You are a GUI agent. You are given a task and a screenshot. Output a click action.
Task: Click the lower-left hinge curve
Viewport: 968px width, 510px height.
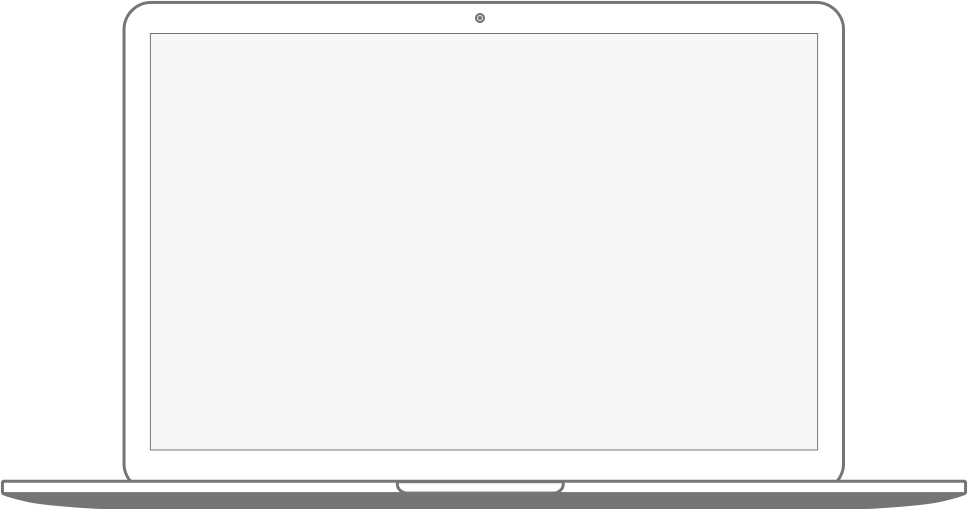(127, 474)
